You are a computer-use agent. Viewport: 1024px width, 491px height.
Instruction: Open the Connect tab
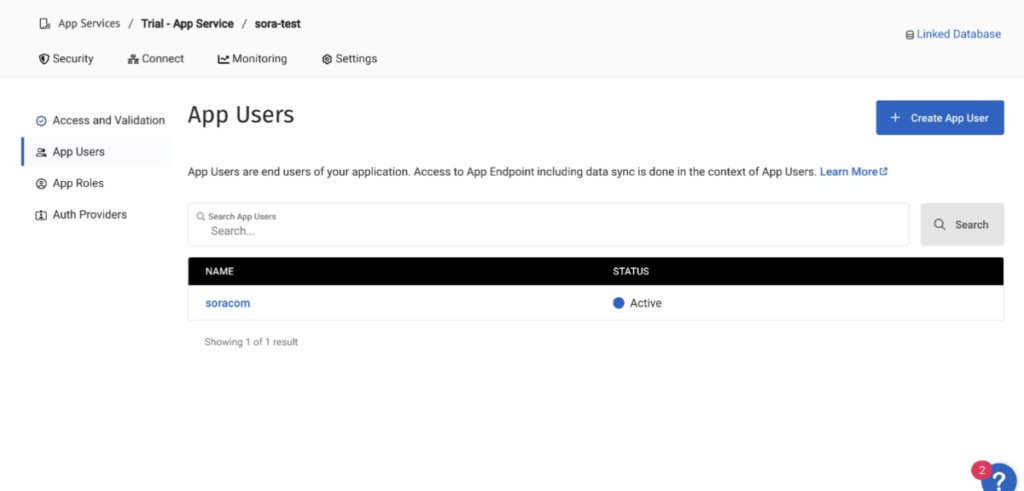(x=156, y=59)
